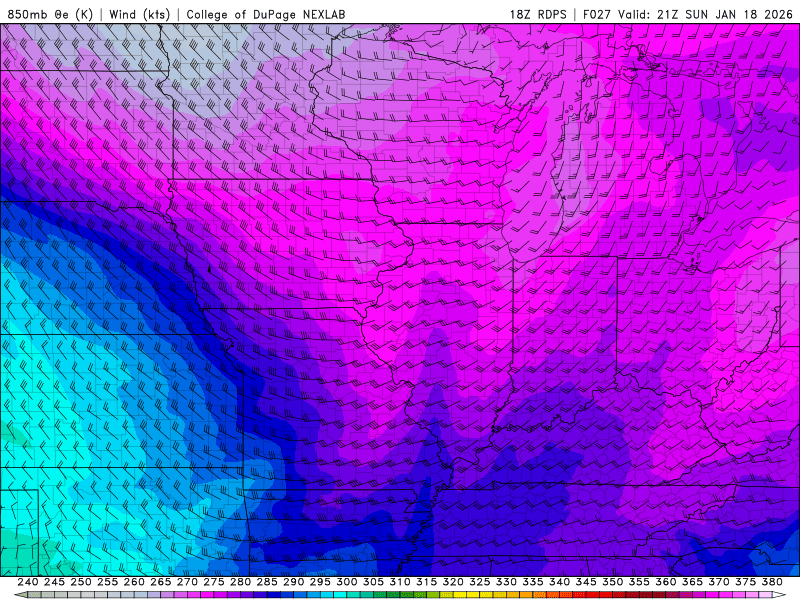
Task: Click the 245 value on the color scale
Action: pos(54,582)
